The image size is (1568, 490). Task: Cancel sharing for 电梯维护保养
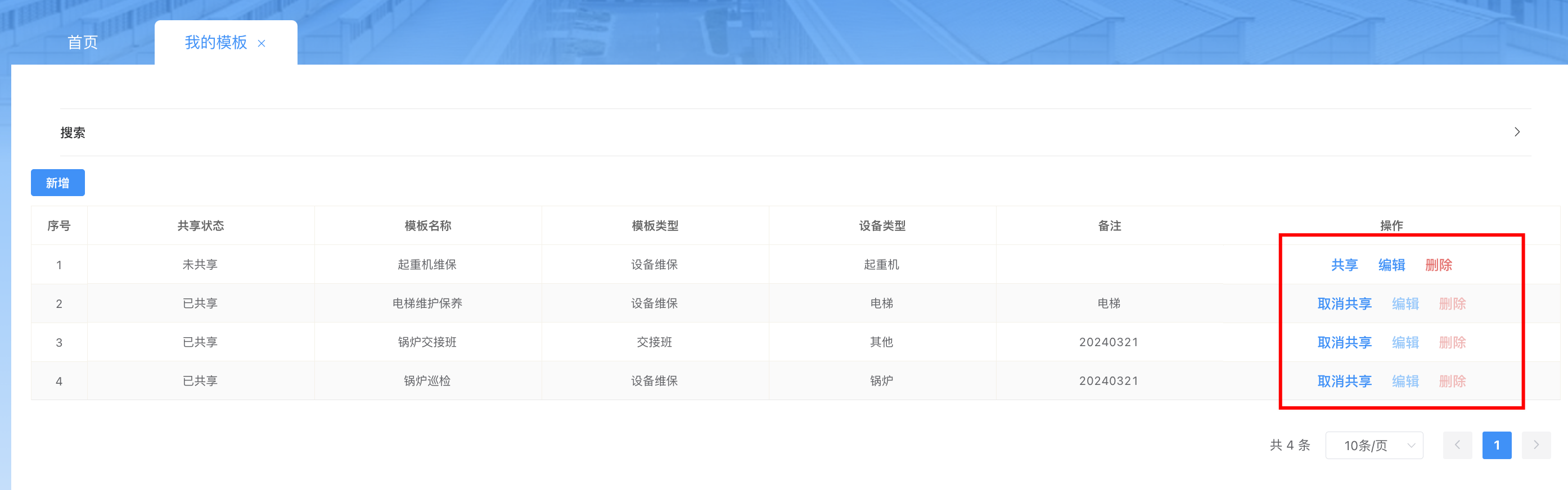[1344, 304]
